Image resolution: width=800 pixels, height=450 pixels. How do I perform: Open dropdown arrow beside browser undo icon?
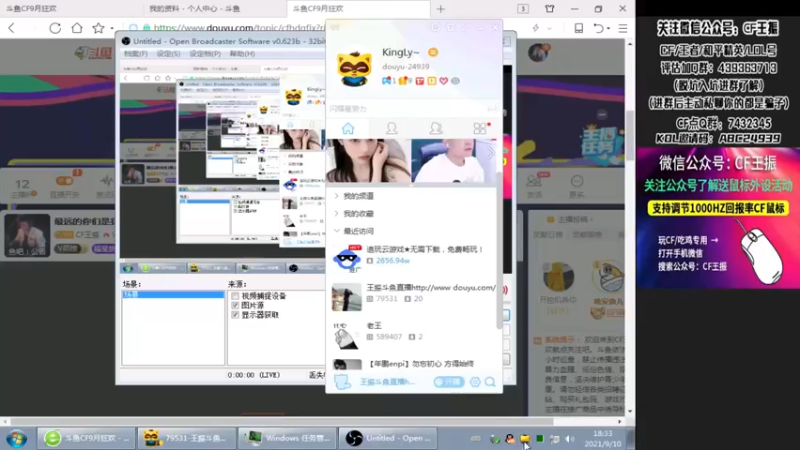pyautogui.click(x=608, y=28)
